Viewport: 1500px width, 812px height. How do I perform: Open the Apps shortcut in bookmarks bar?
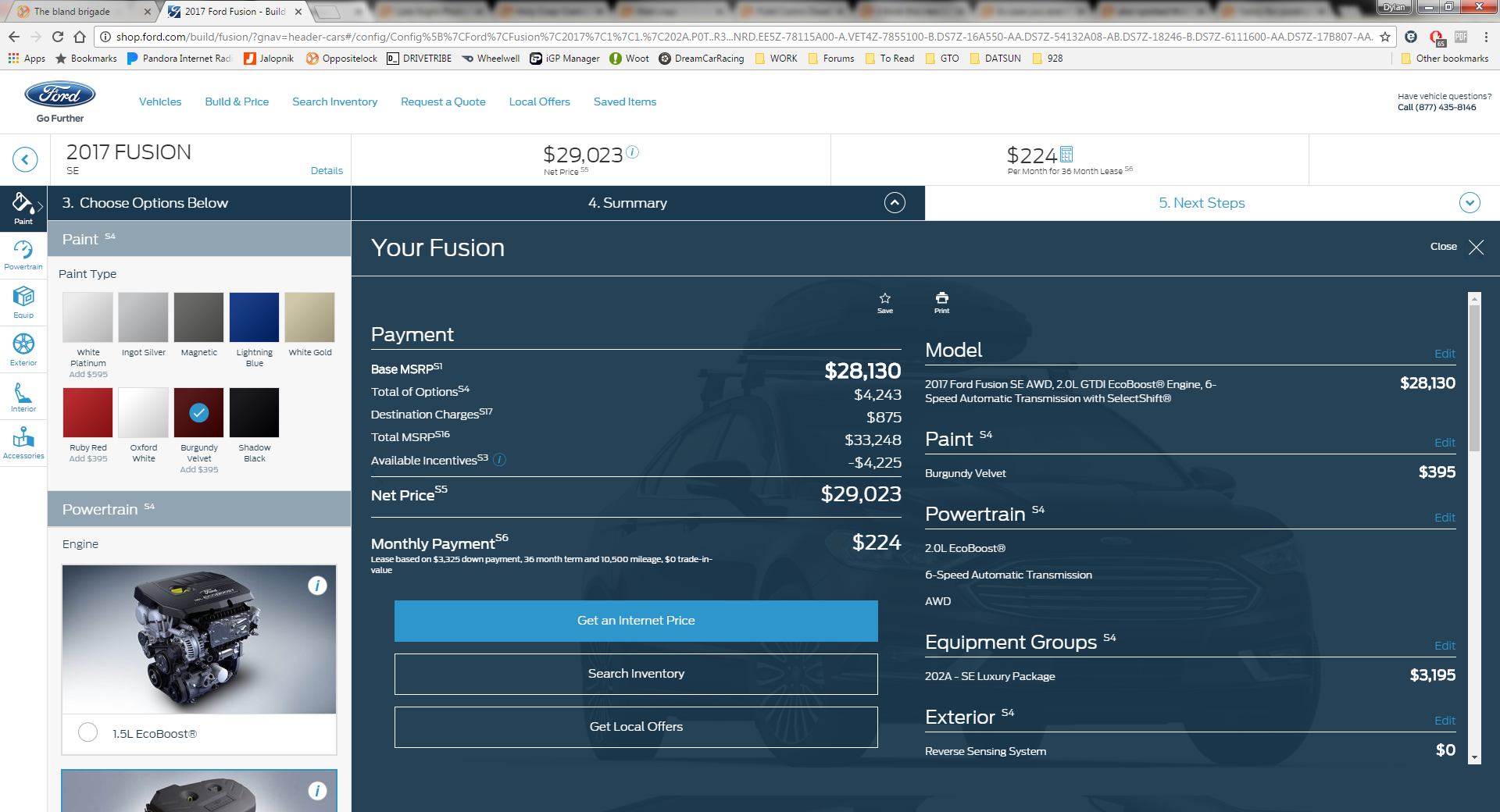coord(27,59)
